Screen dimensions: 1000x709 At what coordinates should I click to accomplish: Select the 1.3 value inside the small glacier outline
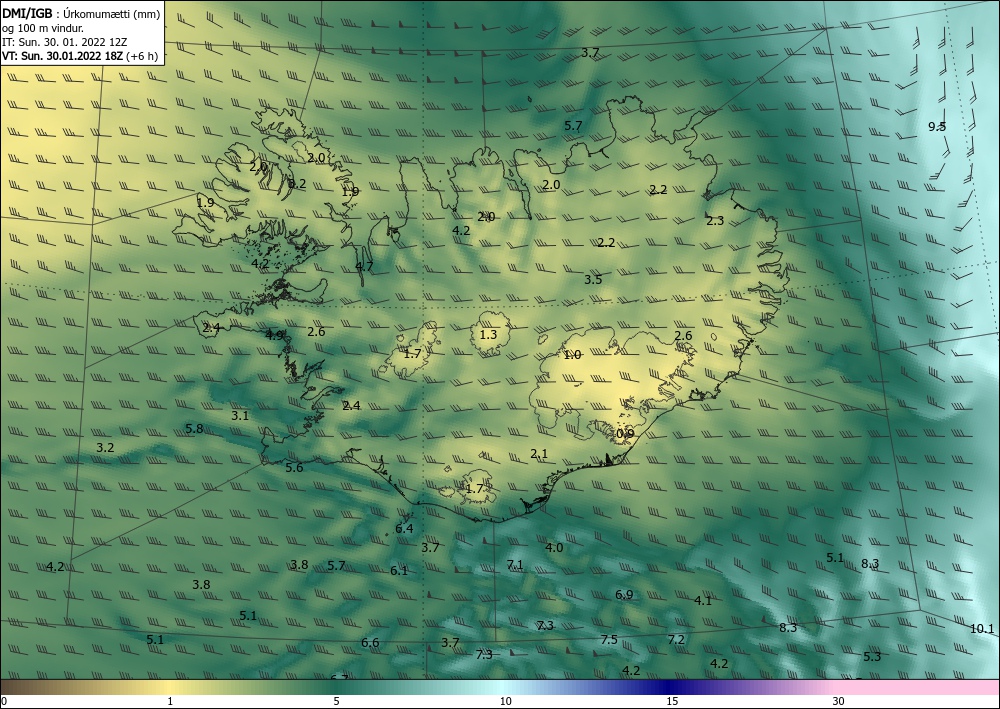coord(488,335)
